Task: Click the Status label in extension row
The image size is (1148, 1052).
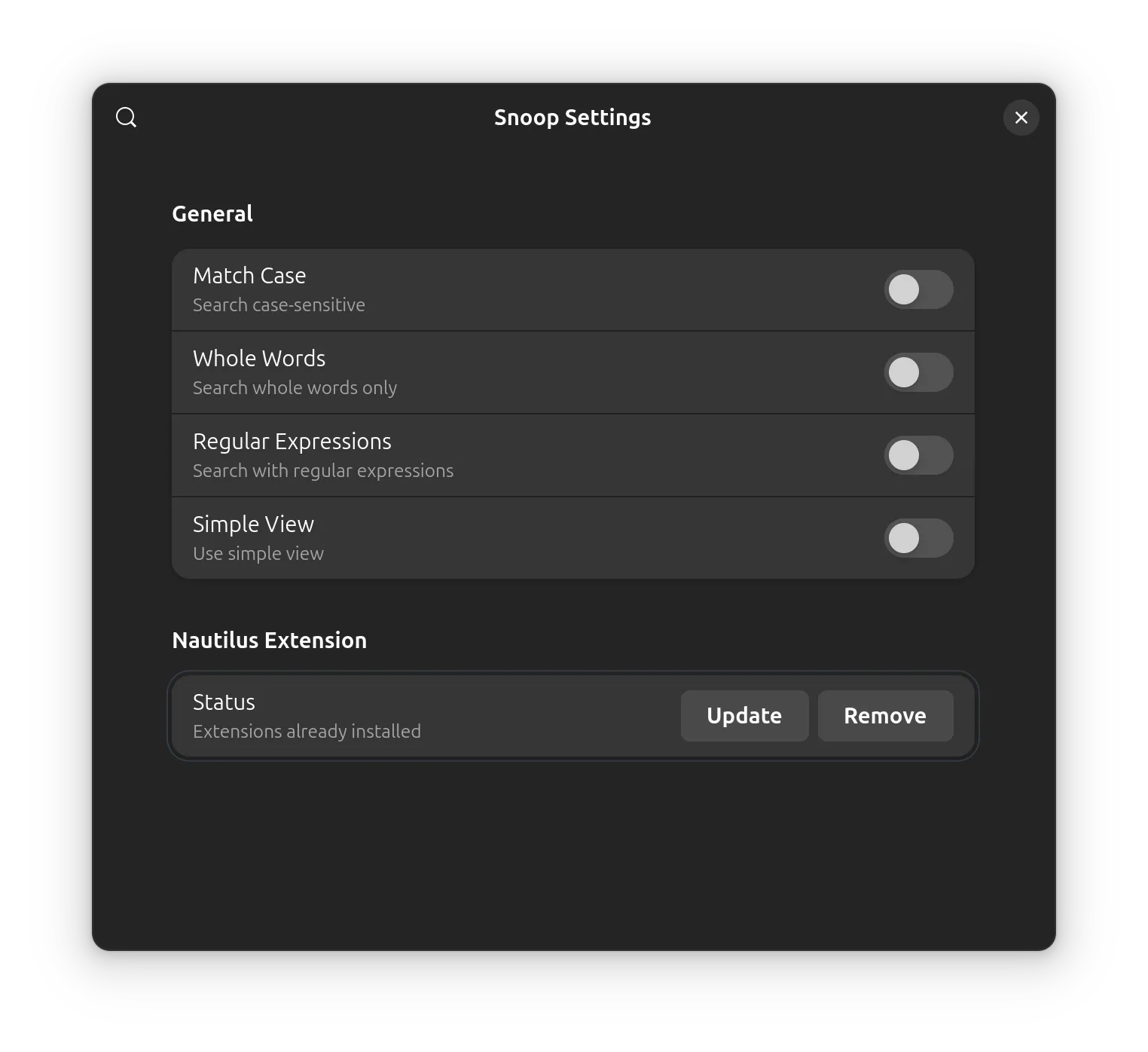Action: [x=224, y=702]
